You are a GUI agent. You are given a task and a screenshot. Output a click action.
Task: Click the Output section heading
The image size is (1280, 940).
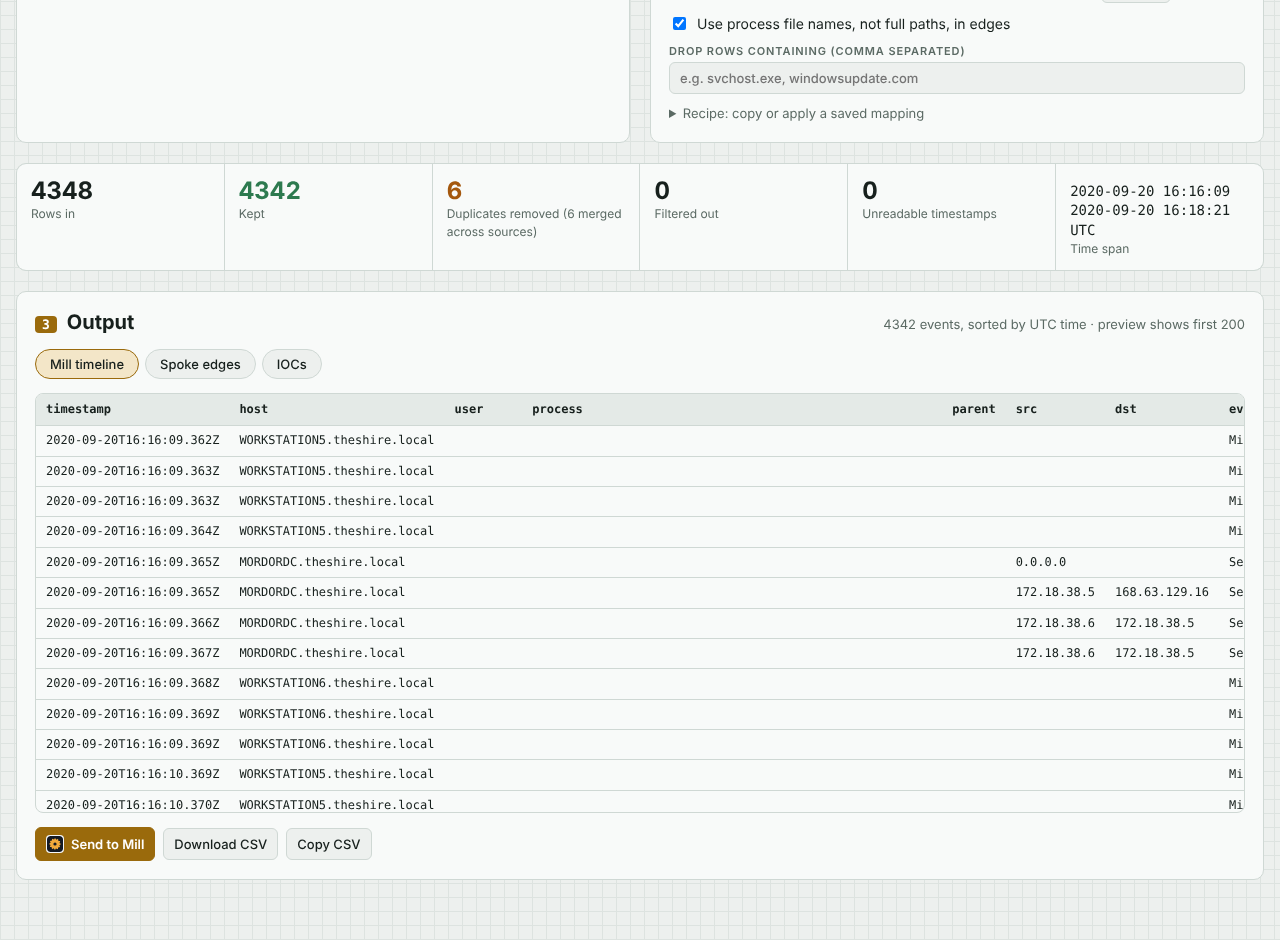click(100, 322)
